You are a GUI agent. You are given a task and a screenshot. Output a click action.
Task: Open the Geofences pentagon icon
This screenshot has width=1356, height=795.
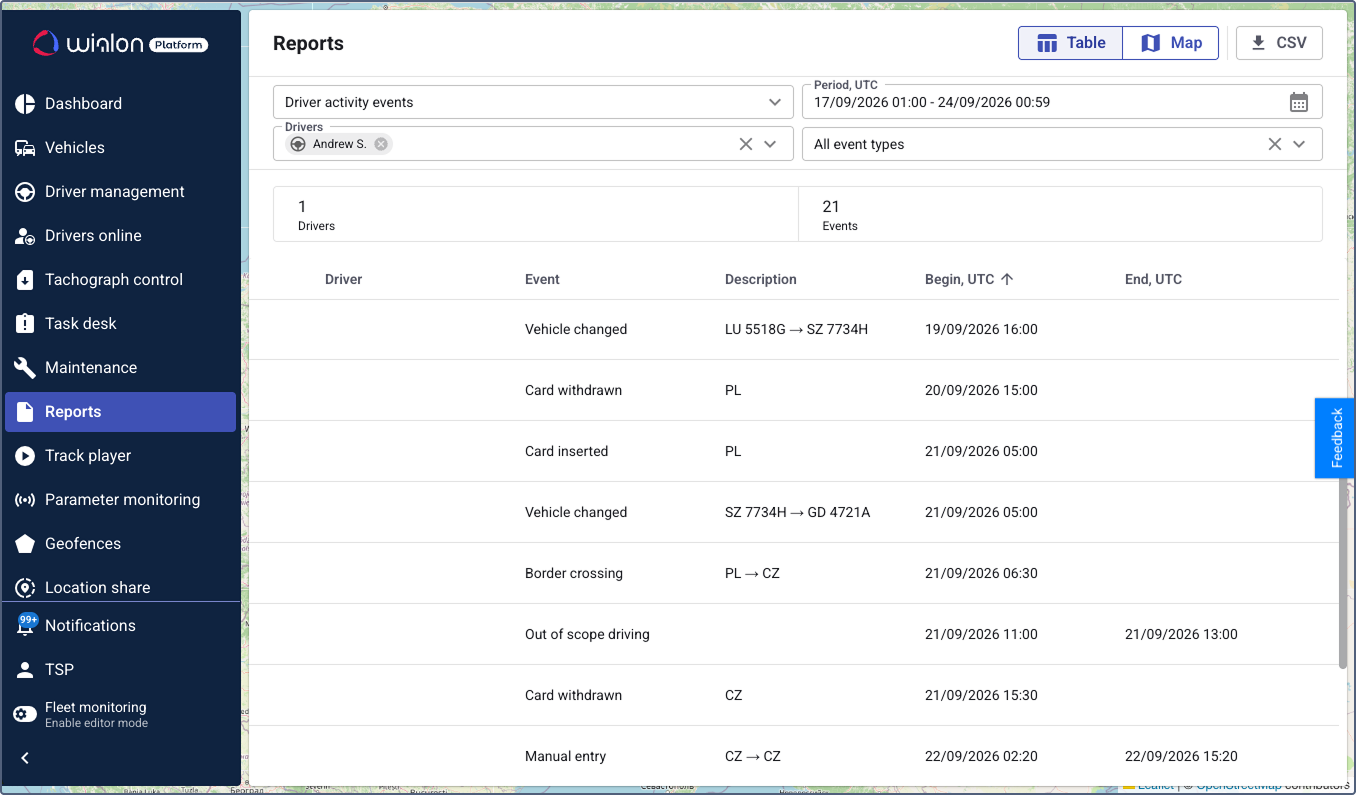point(25,544)
